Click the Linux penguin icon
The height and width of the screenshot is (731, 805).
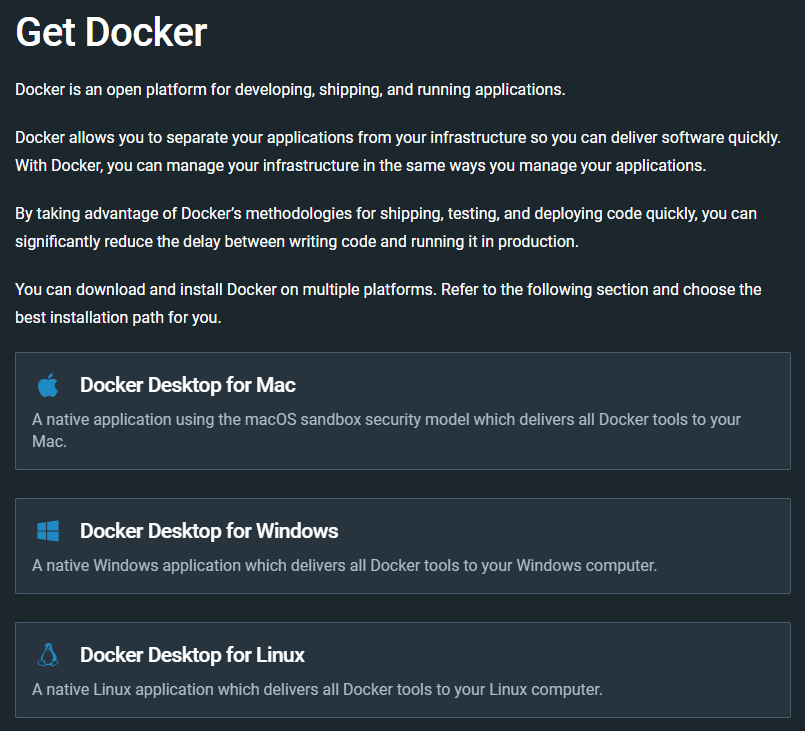(x=48, y=655)
